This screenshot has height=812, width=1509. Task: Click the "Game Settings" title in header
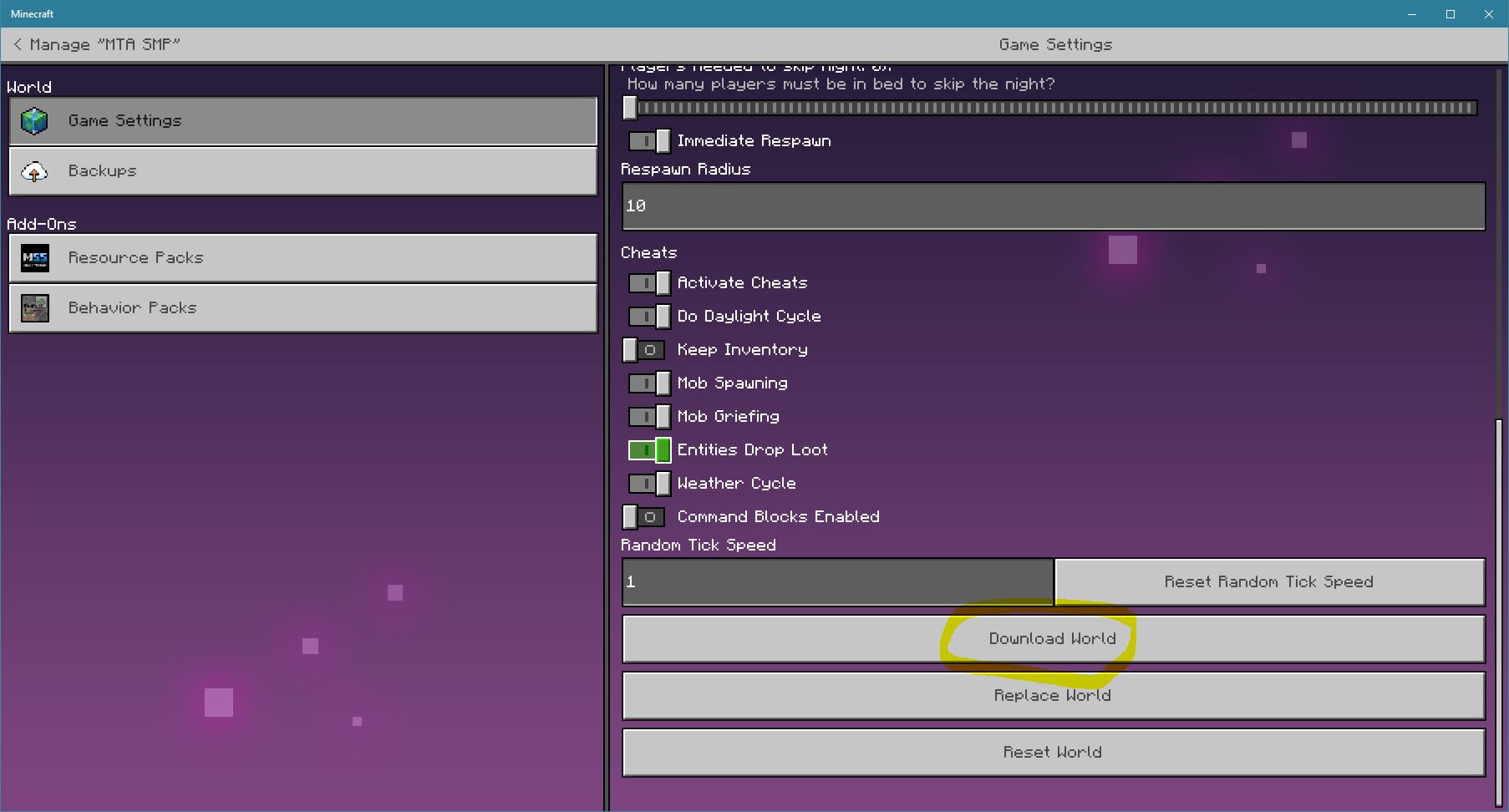coord(1056,44)
